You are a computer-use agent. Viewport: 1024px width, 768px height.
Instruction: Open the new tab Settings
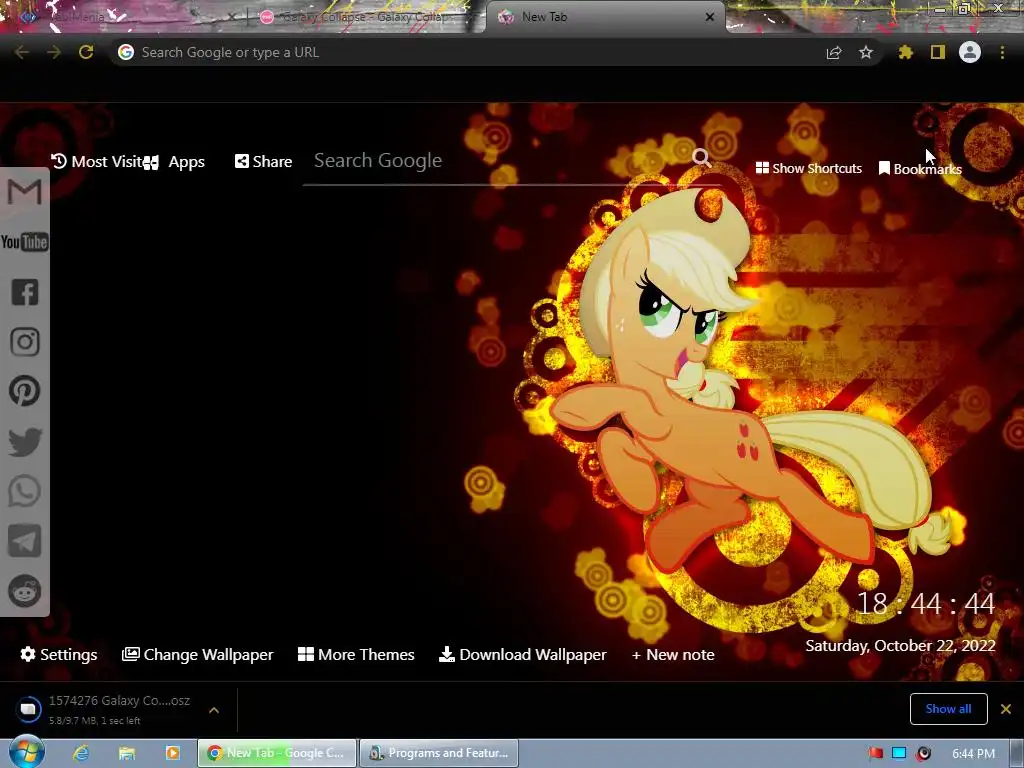pos(59,654)
